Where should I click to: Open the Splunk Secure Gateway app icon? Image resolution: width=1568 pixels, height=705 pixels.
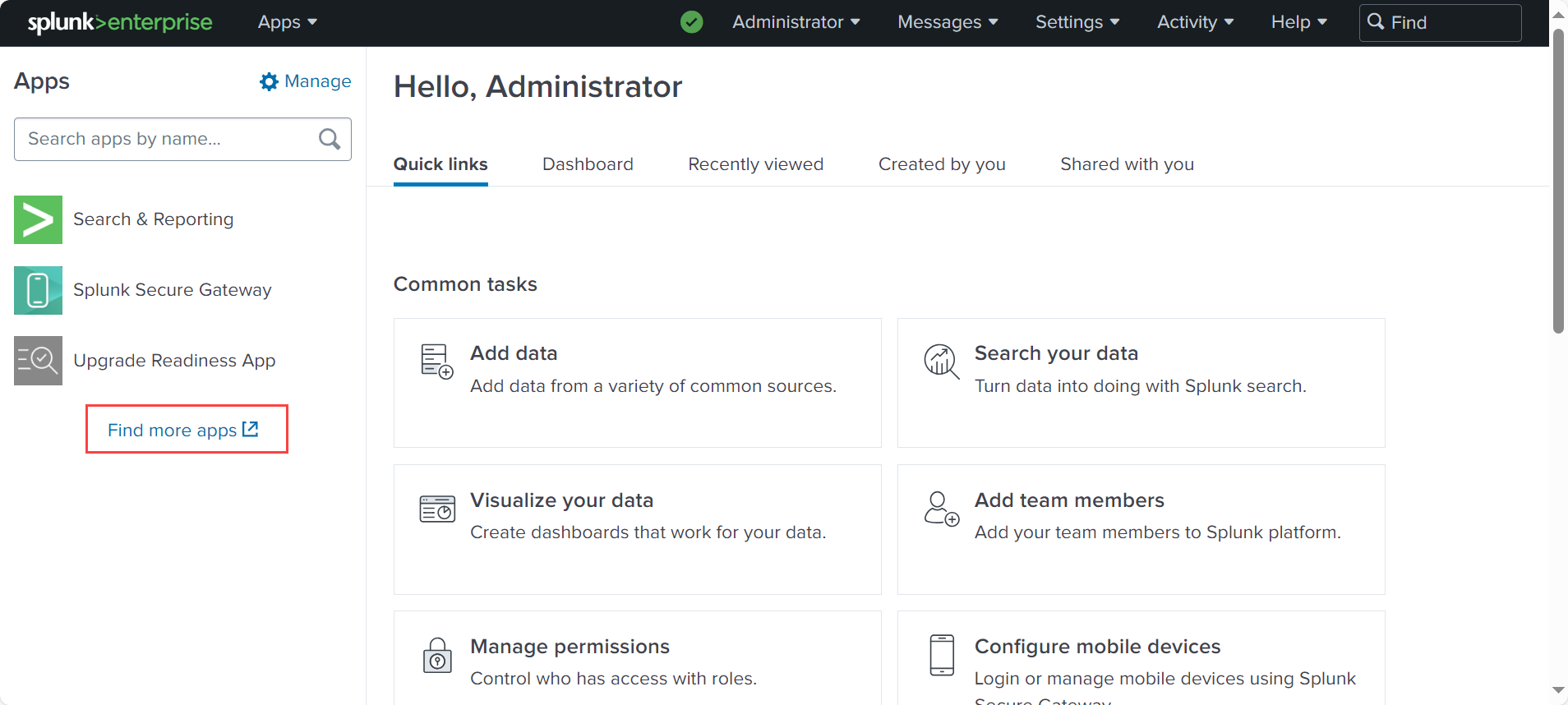click(x=38, y=290)
